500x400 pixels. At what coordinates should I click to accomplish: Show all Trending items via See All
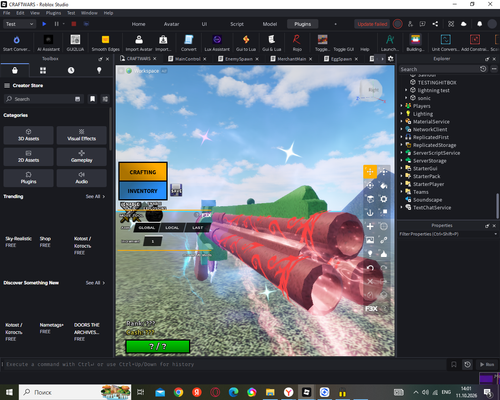95,196
